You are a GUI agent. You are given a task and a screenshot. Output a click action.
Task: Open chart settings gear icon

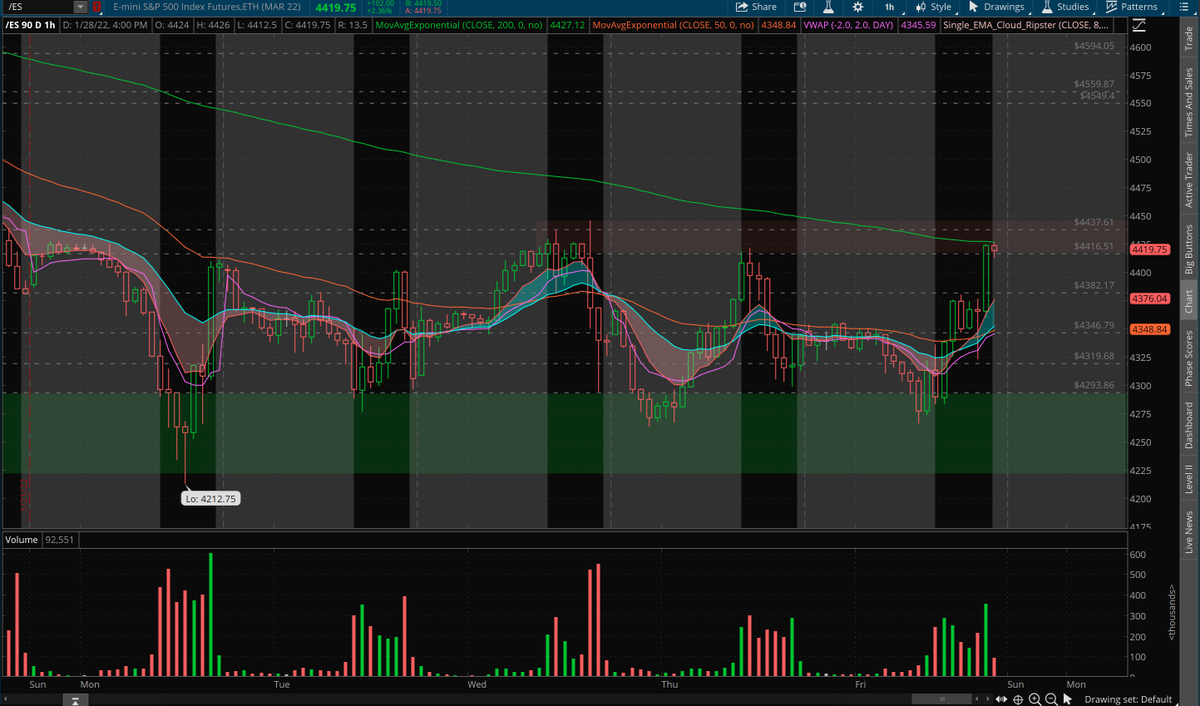[858, 7]
